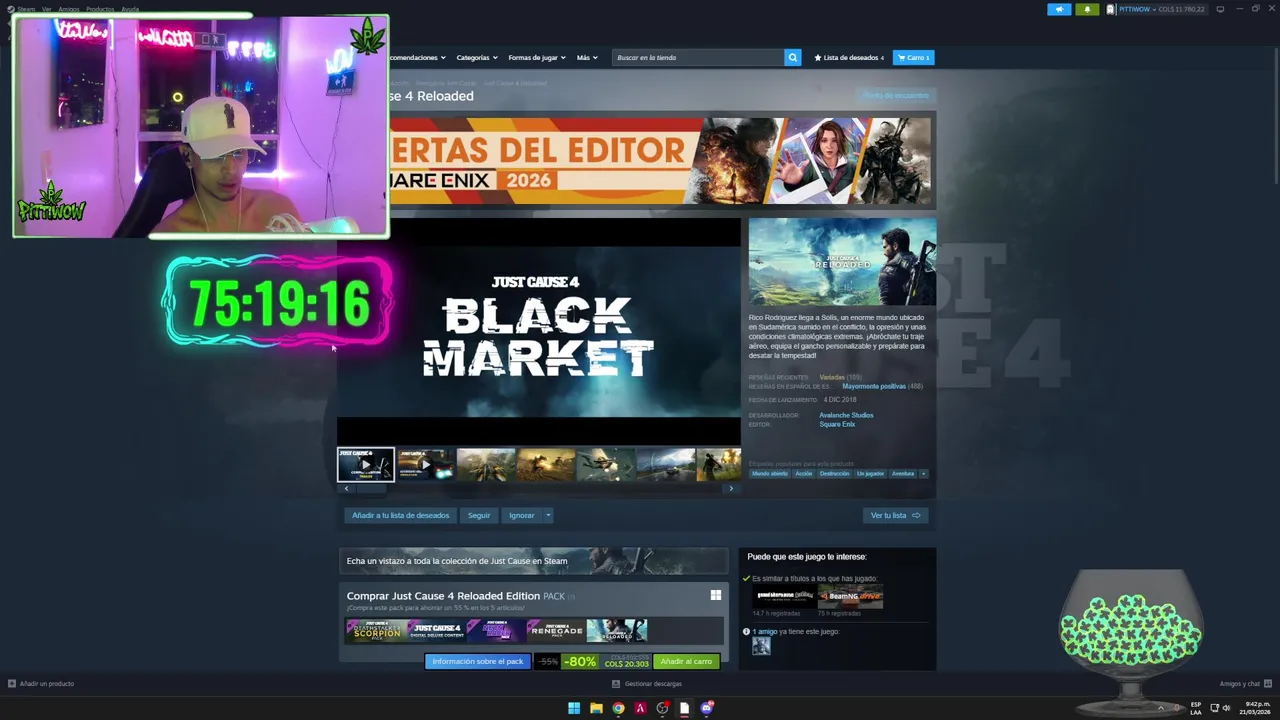Click the Ignorar button
The image size is (1280, 720).
[x=521, y=515]
